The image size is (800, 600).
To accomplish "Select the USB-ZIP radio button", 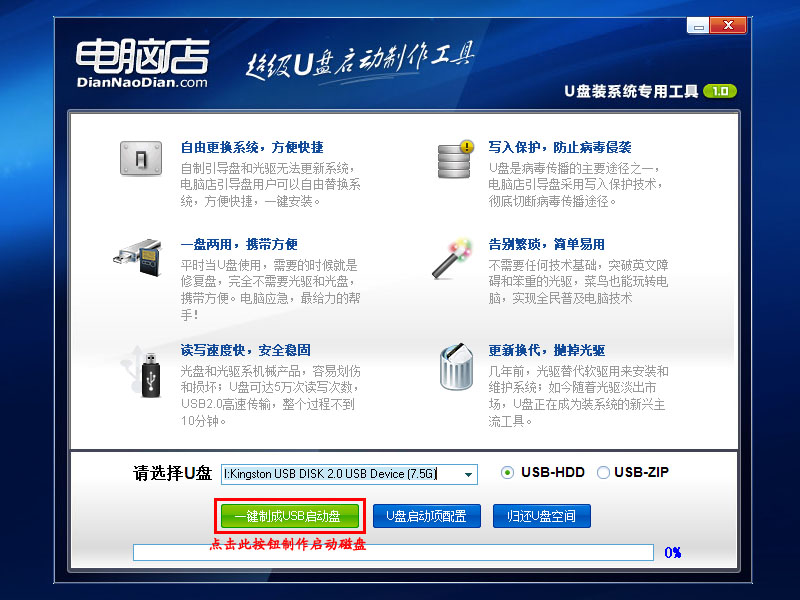I will click(x=604, y=473).
